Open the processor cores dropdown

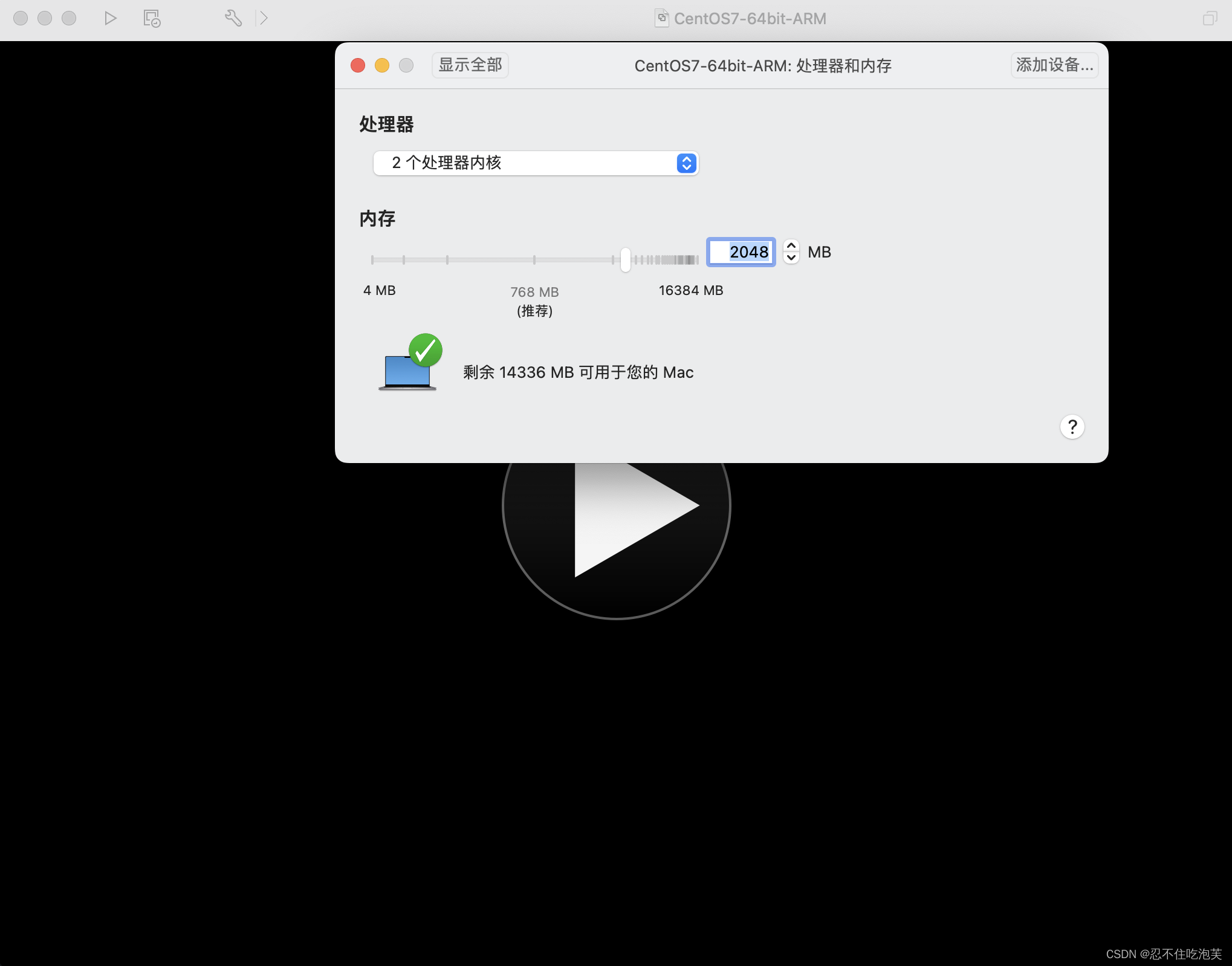[536, 163]
